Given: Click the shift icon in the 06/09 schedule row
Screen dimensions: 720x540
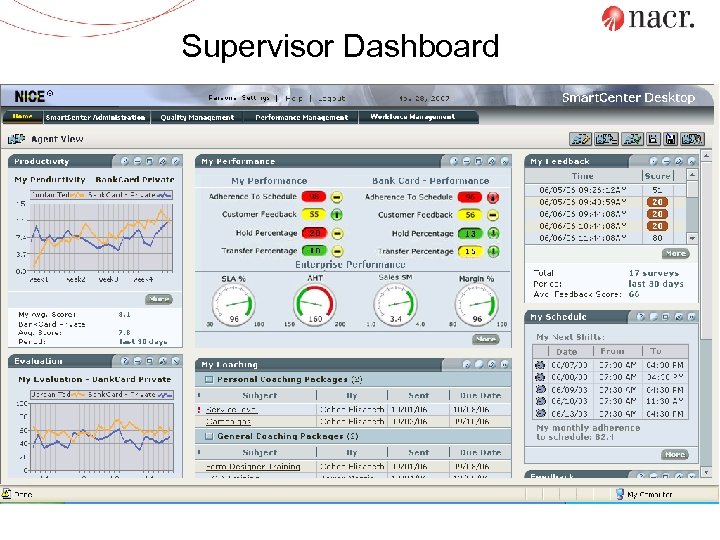Looking at the screenshot, I should click(x=540, y=389).
